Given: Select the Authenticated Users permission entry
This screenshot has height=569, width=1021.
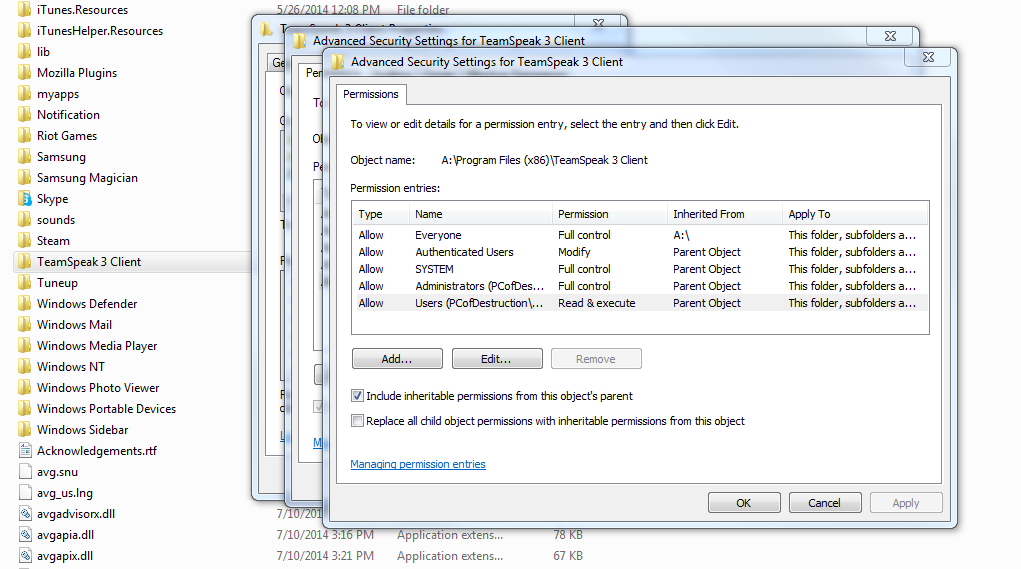Looking at the screenshot, I should [x=640, y=252].
